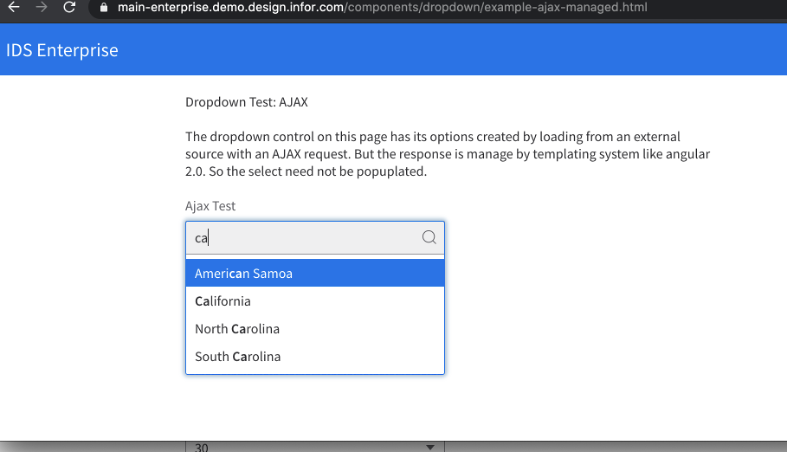The width and height of the screenshot is (788, 452).
Task: Click the IDS Enterprise header title
Action: click(x=62, y=50)
